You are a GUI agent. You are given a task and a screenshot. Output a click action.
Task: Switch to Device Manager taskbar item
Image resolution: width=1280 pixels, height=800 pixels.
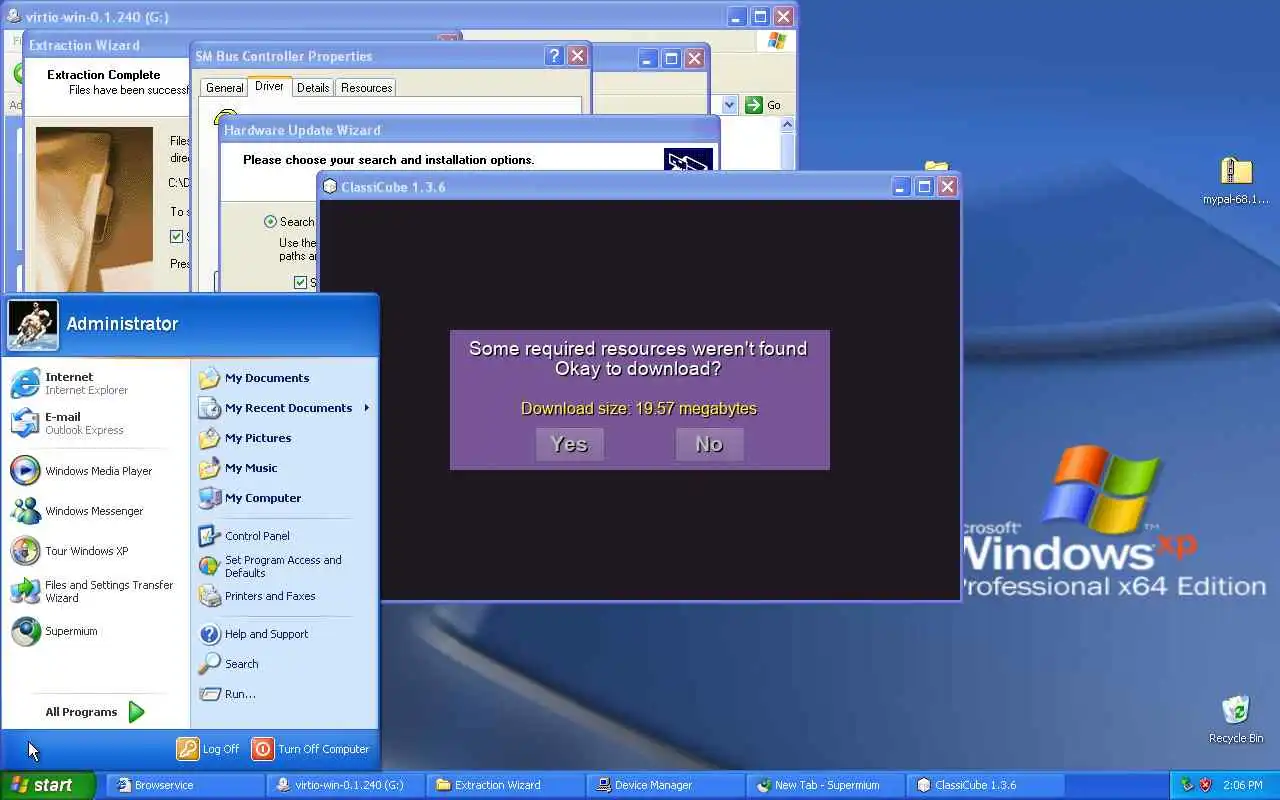pos(666,785)
